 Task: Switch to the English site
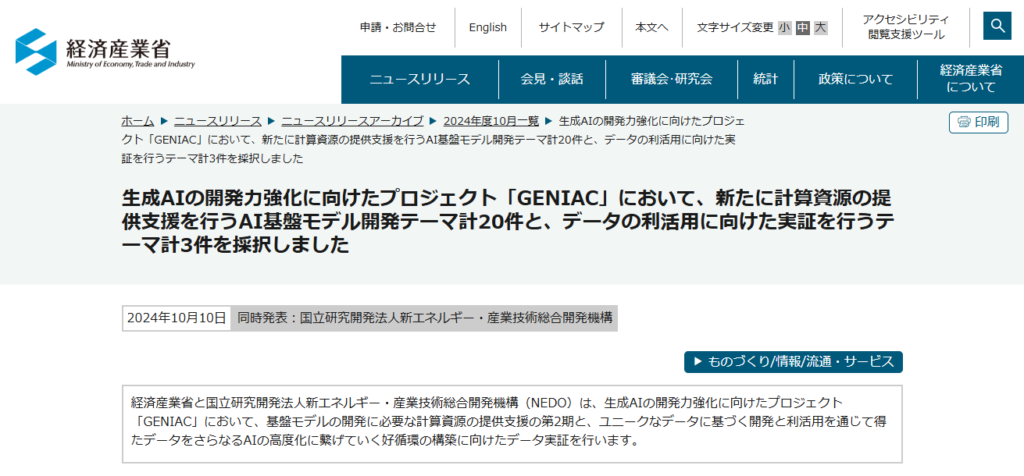(488, 28)
